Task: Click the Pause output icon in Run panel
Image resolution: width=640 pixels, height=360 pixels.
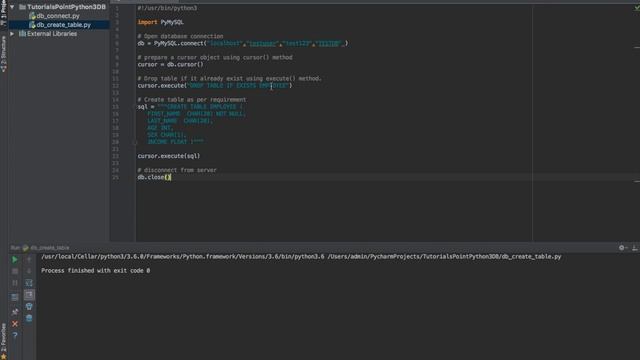Action: click(x=15, y=283)
